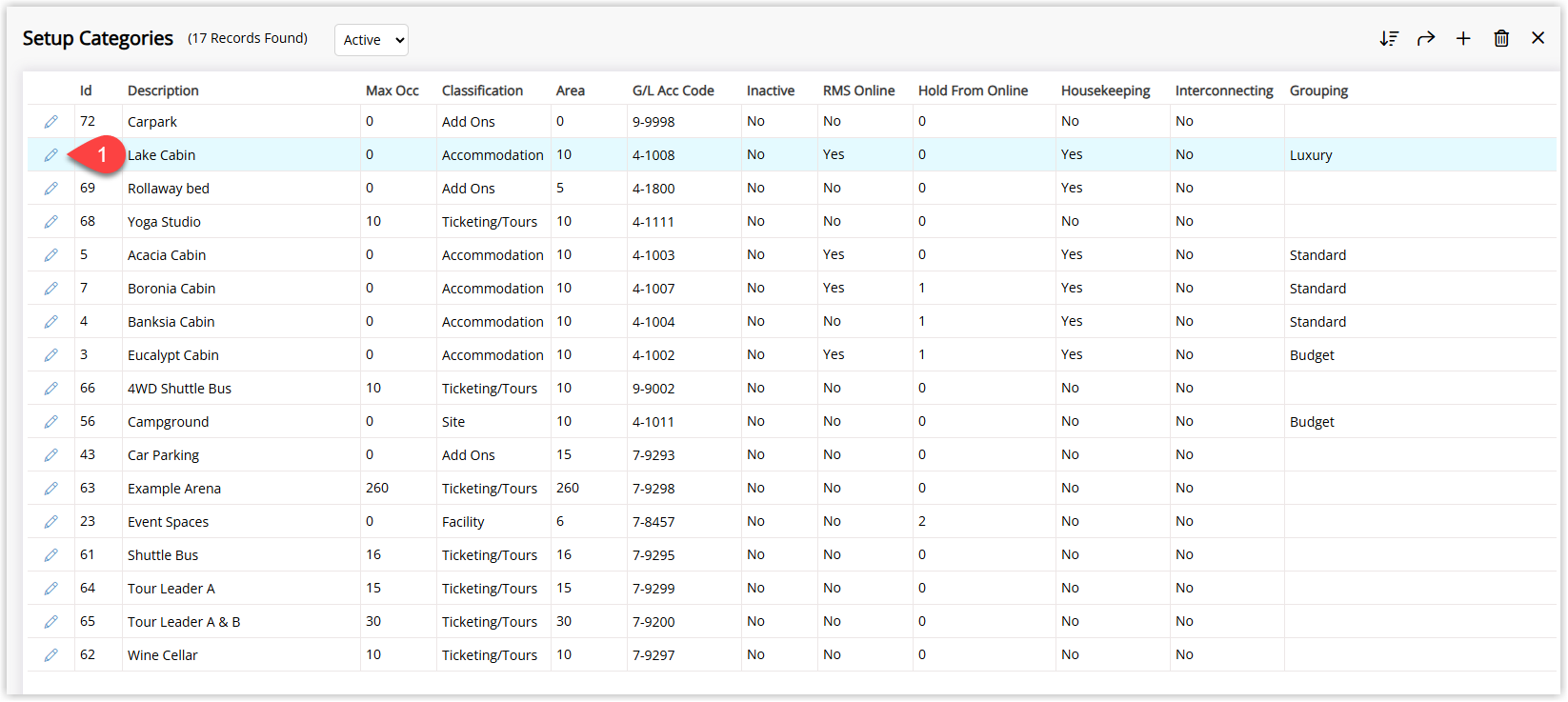Sort by the Id column header
1568x702 pixels.
[86, 90]
